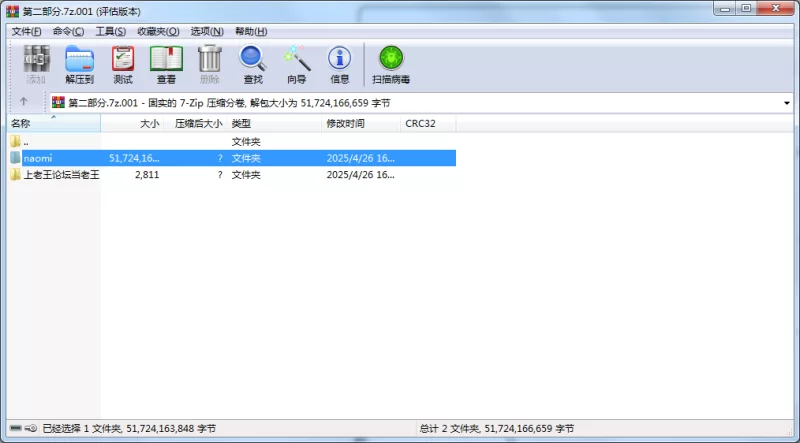
Task: Click the 文件夹 type in '..' row
Action: [246, 141]
